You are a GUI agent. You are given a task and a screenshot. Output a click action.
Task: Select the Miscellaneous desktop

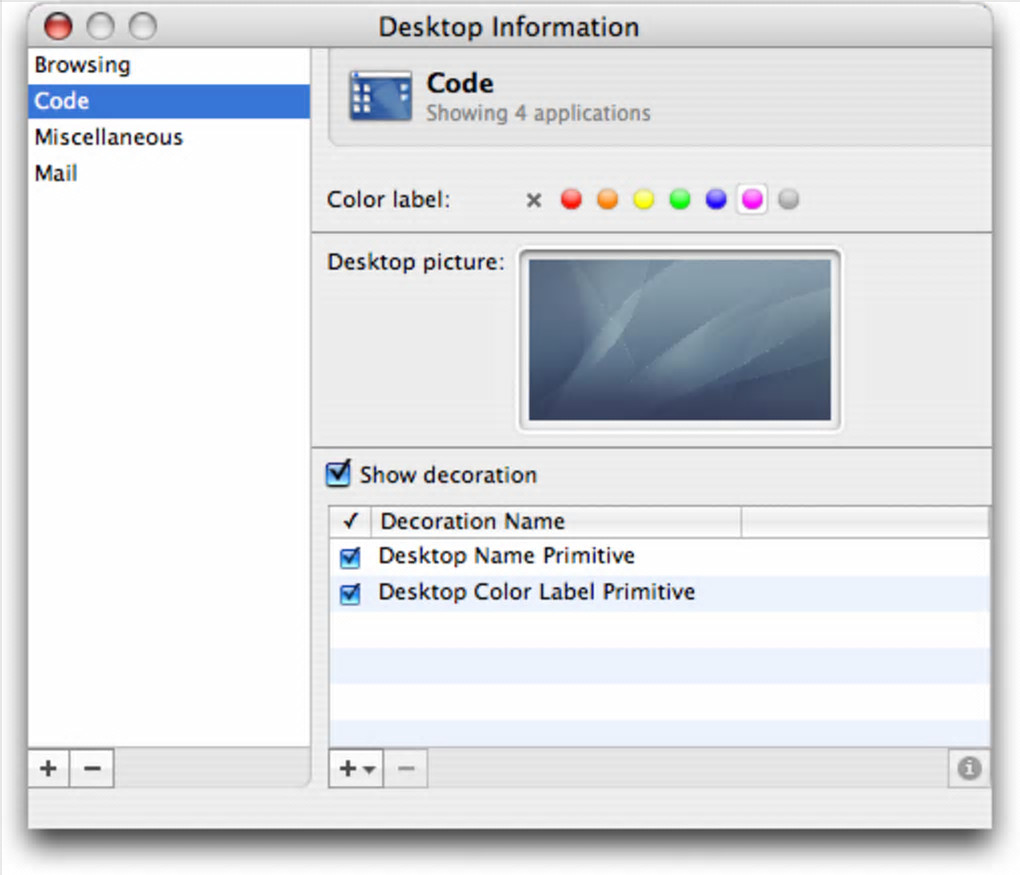(x=108, y=137)
